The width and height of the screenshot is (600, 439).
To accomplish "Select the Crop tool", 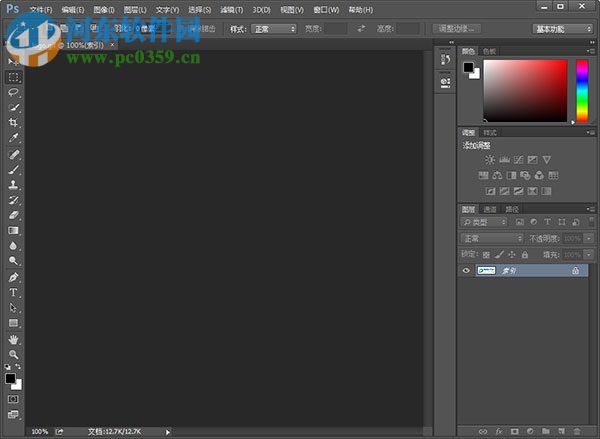I will 14,122.
